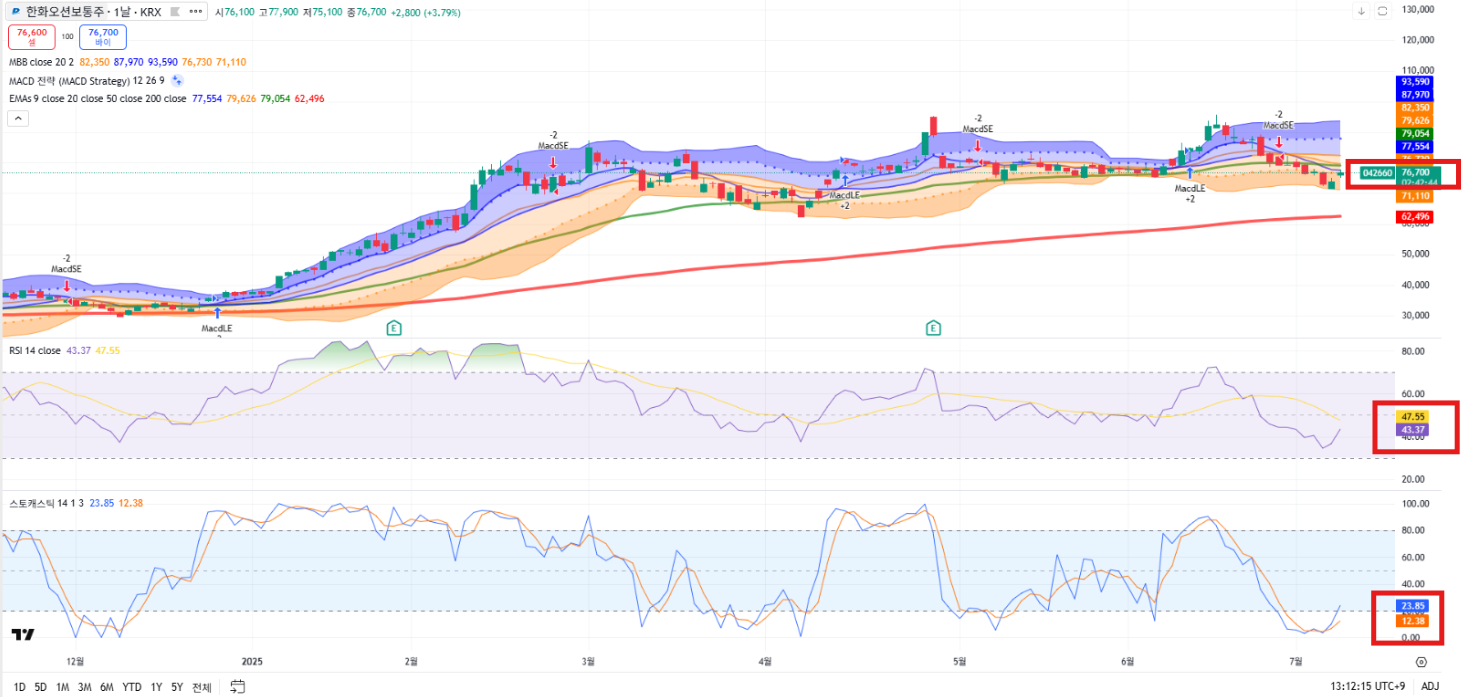Click the green 79,054 price axis label
Image resolution: width=1462 pixels, height=697 pixels.
click(x=1415, y=133)
